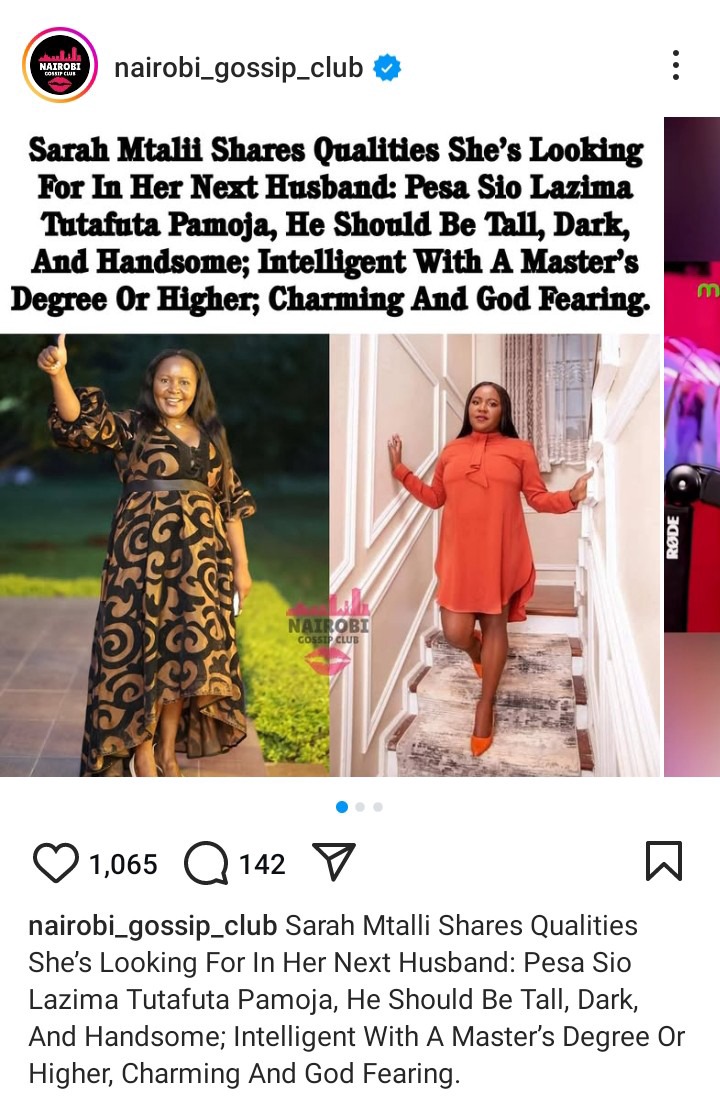The width and height of the screenshot is (720, 1109).
Task: Open the 142 comments count
Action: [262, 864]
